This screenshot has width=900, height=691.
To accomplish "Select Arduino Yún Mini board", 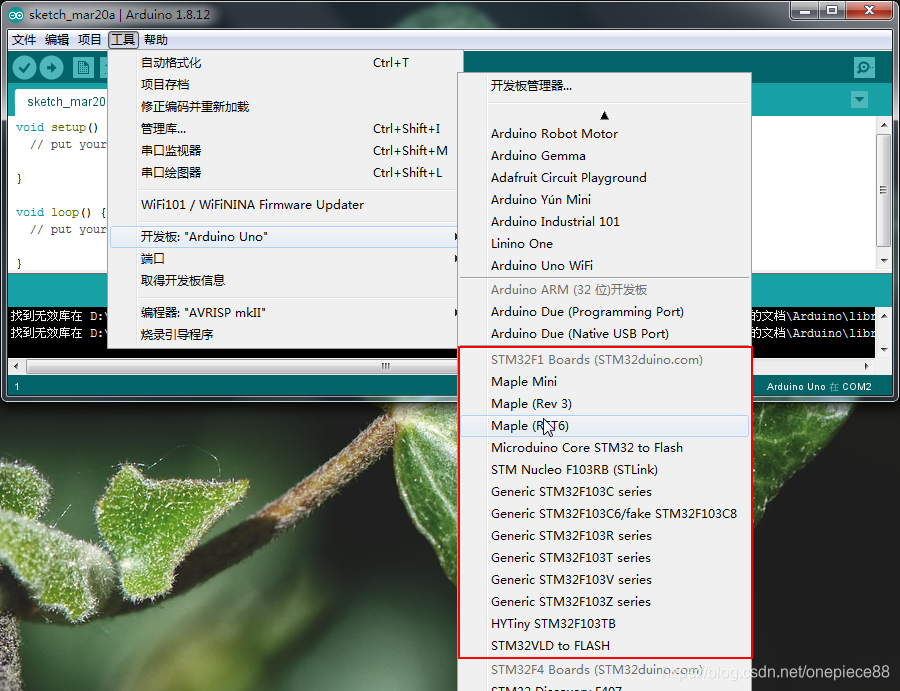I will tap(604, 199).
